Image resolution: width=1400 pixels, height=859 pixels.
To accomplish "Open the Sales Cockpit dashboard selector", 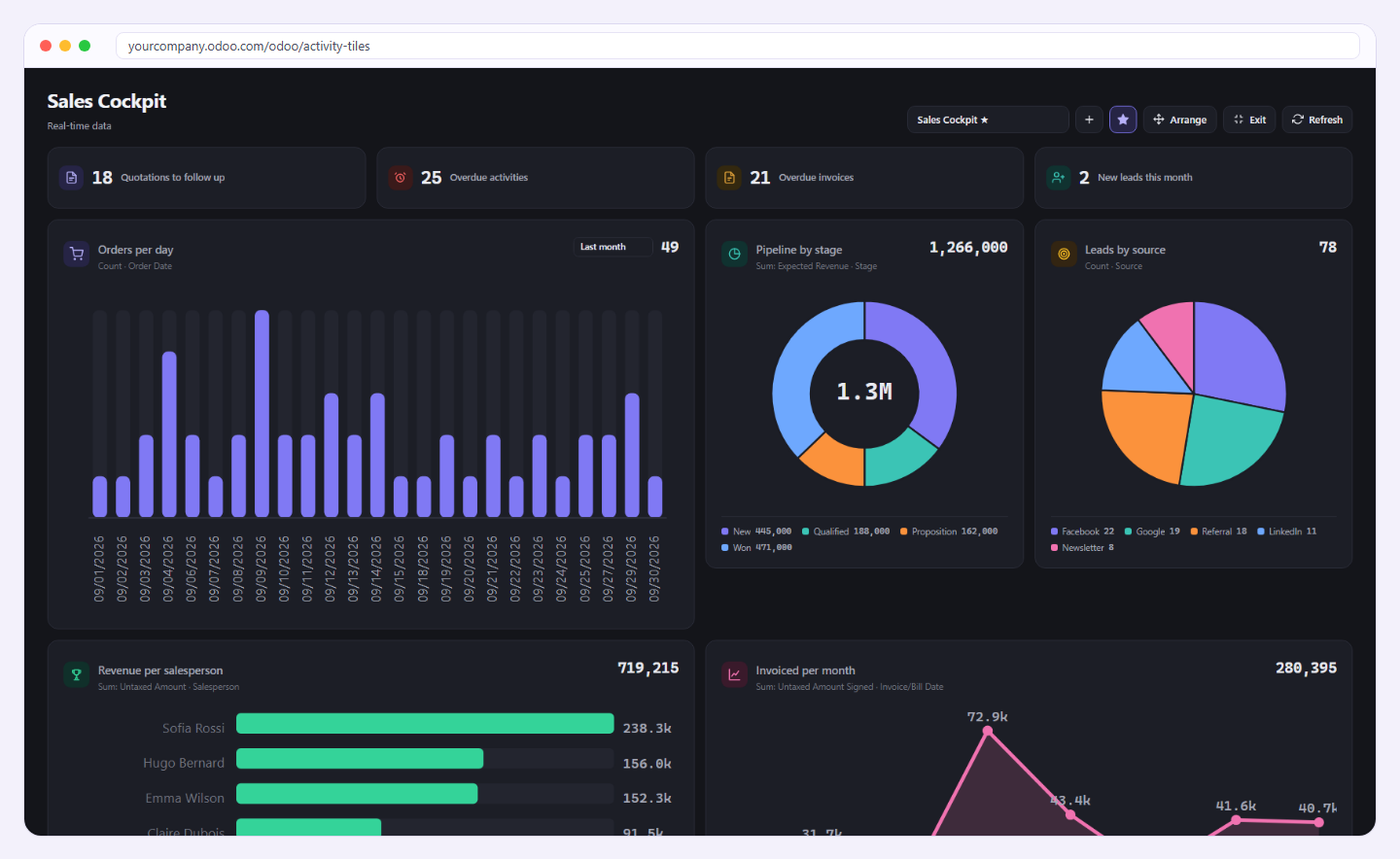I will point(988,120).
